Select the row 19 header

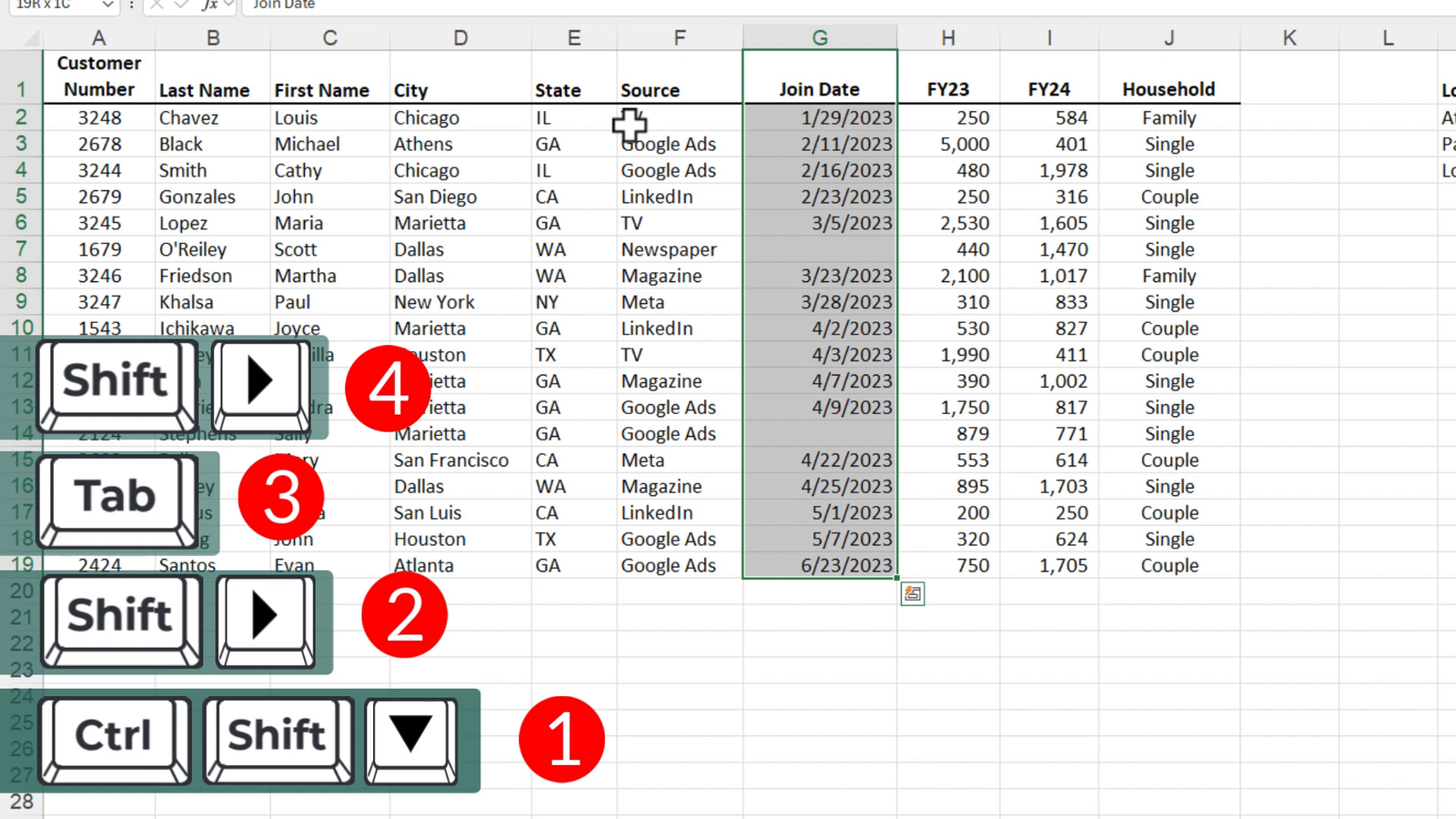pyautogui.click(x=22, y=565)
